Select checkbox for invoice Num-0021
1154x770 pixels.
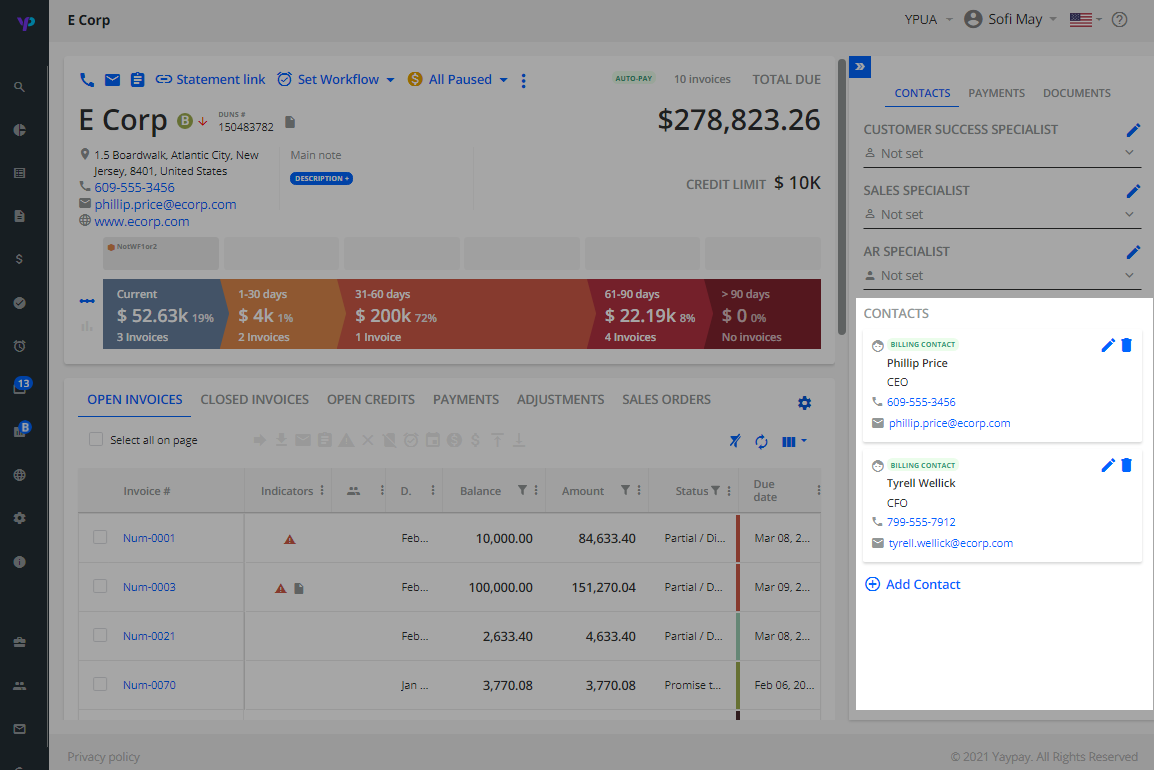click(x=100, y=635)
